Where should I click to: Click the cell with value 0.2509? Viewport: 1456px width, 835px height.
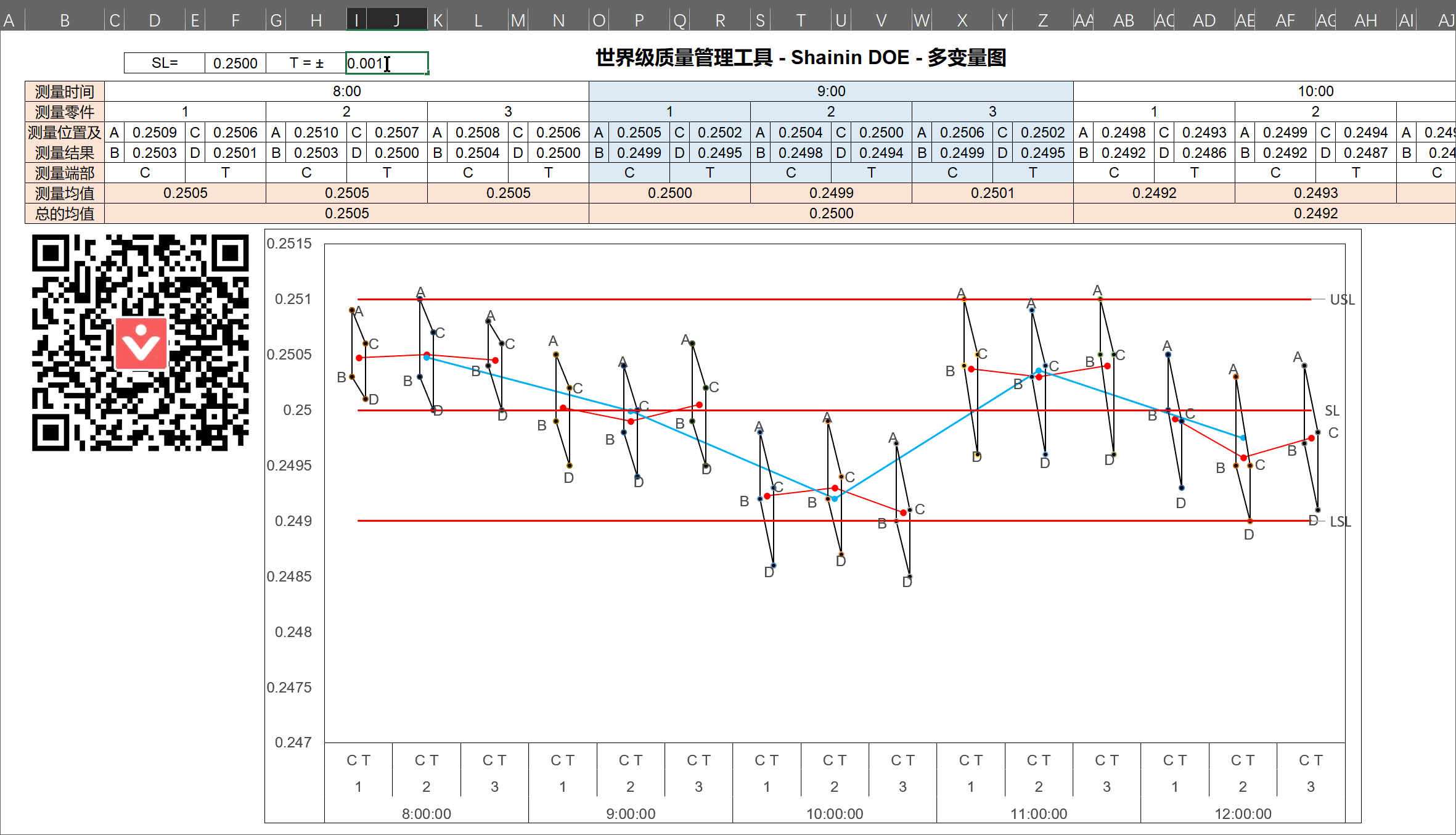pyautogui.click(x=155, y=132)
